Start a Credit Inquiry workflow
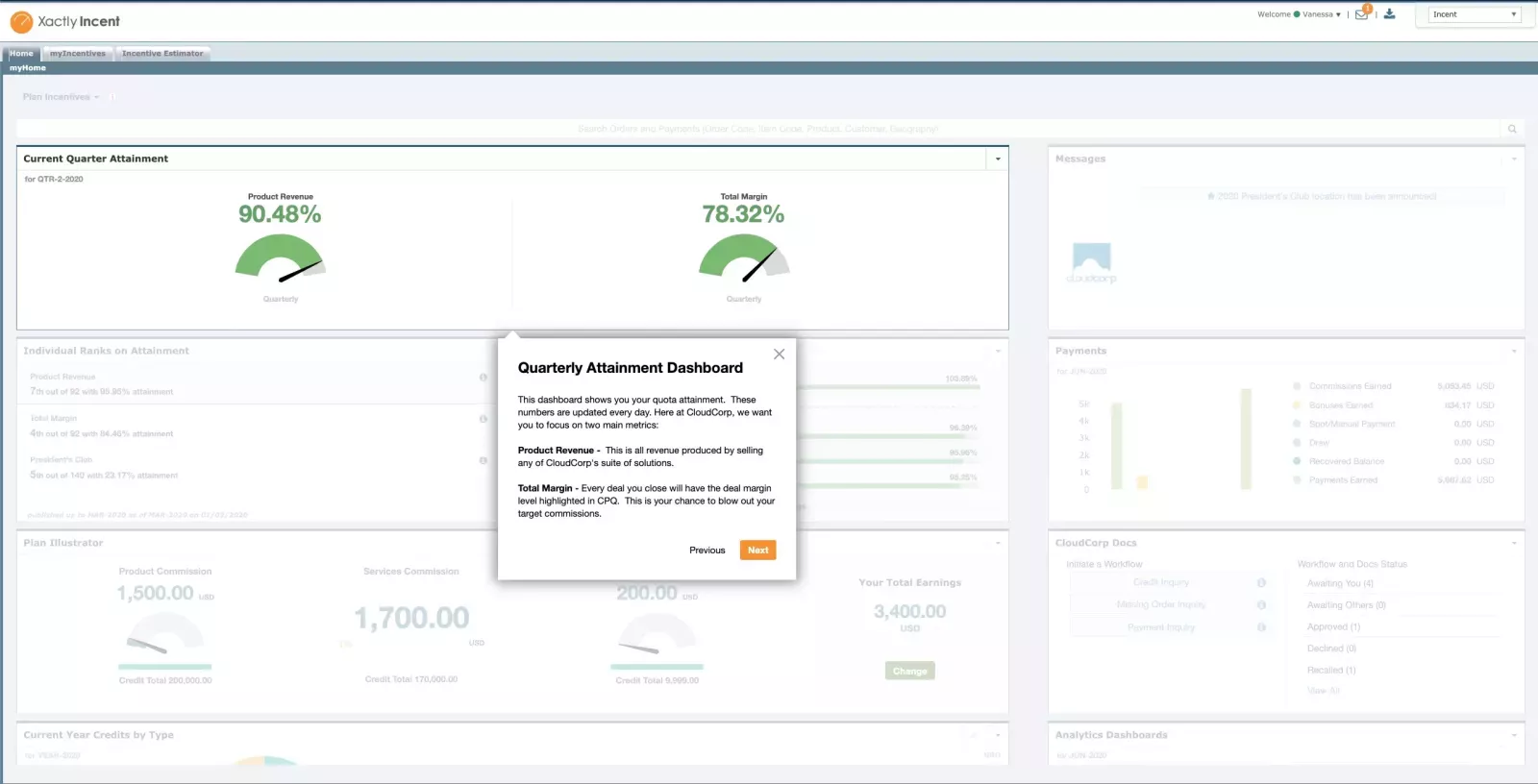The image size is (1538, 784). (1161, 582)
